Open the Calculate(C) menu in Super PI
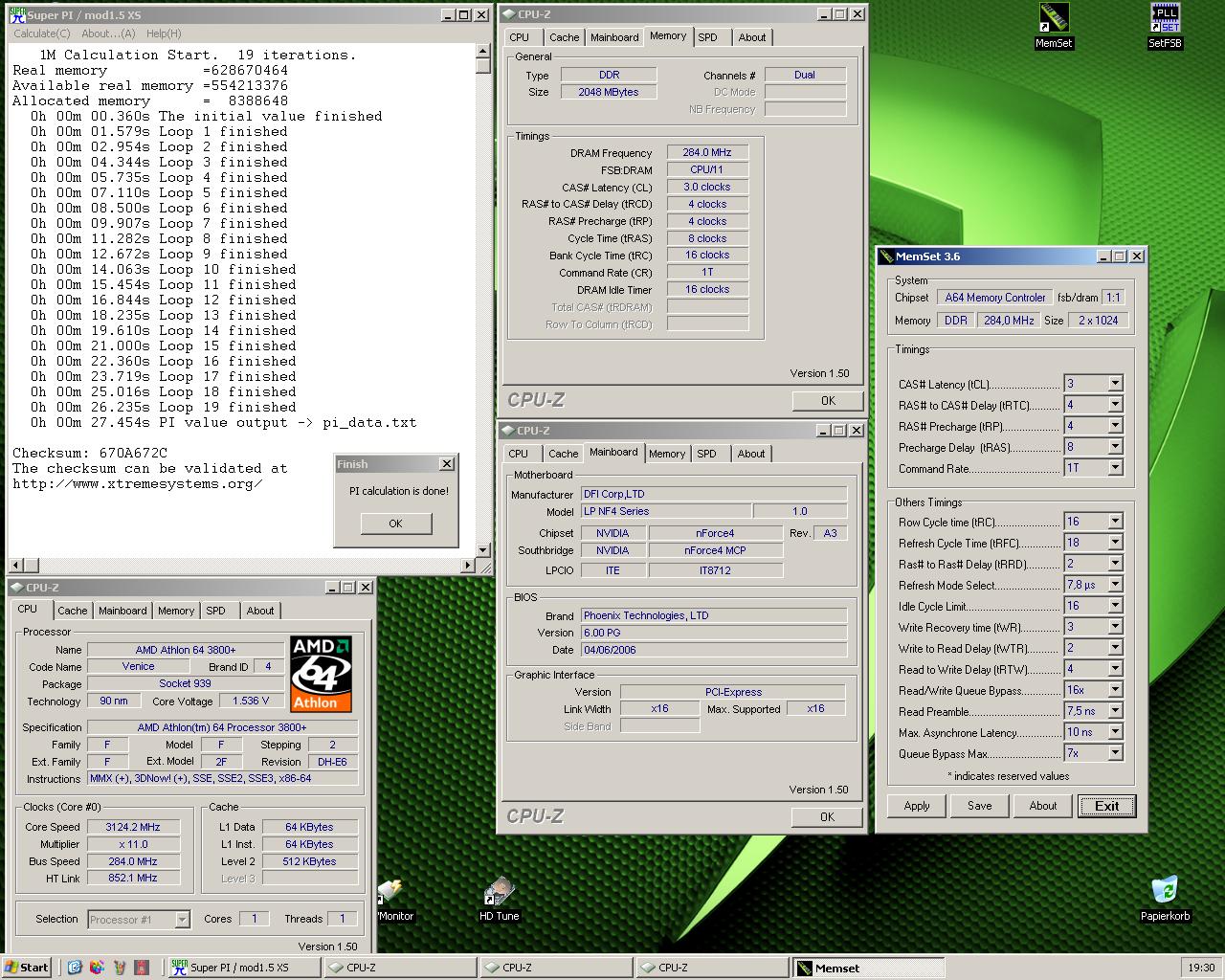The height and width of the screenshot is (980, 1225). point(42,33)
